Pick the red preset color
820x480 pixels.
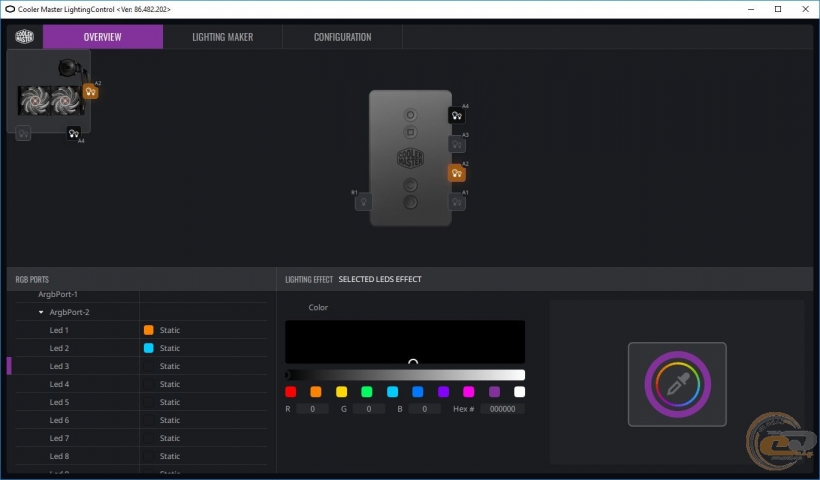(x=291, y=392)
